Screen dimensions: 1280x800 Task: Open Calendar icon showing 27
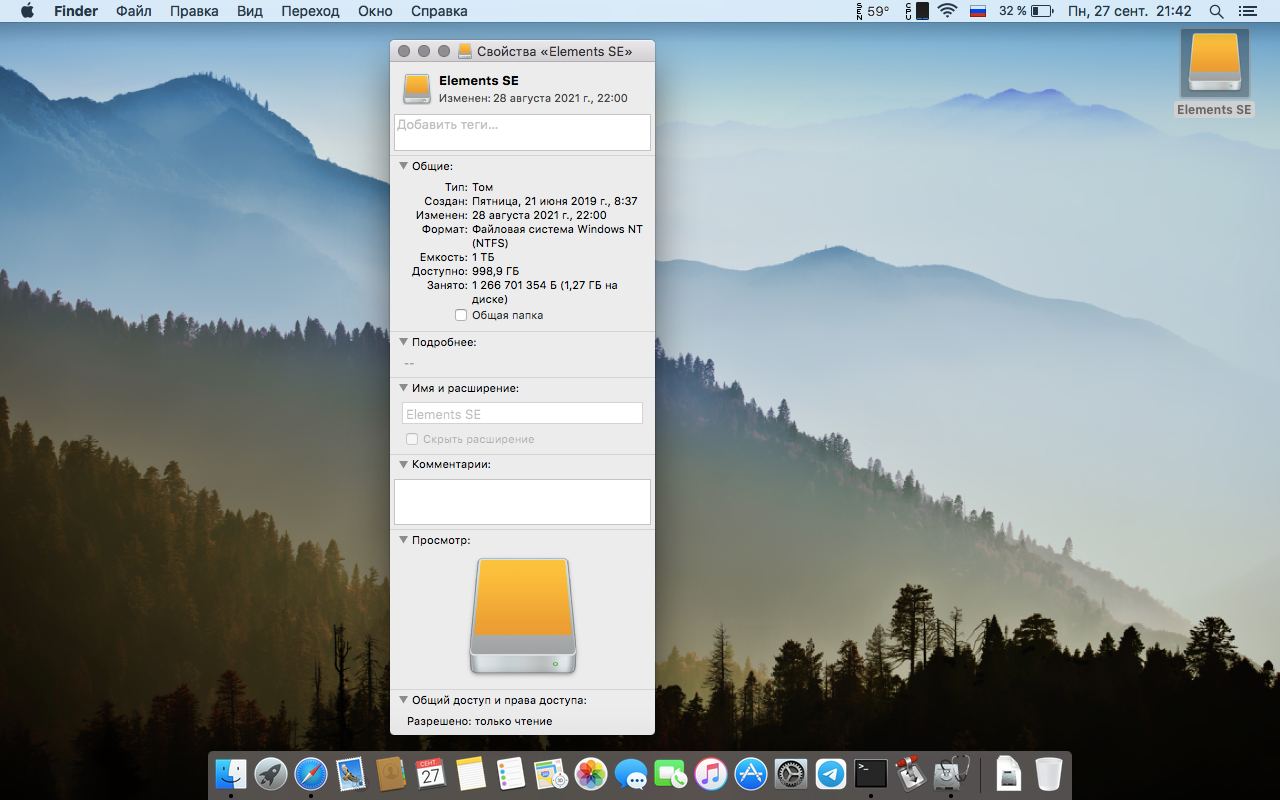click(x=431, y=774)
